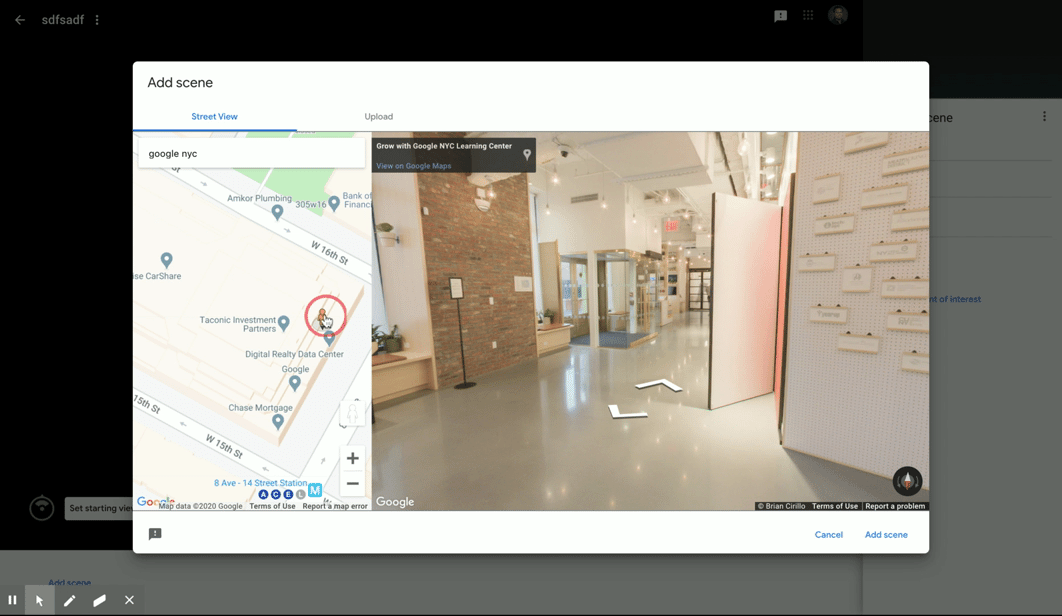Click Report a problem in Street View

pos(895,506)
